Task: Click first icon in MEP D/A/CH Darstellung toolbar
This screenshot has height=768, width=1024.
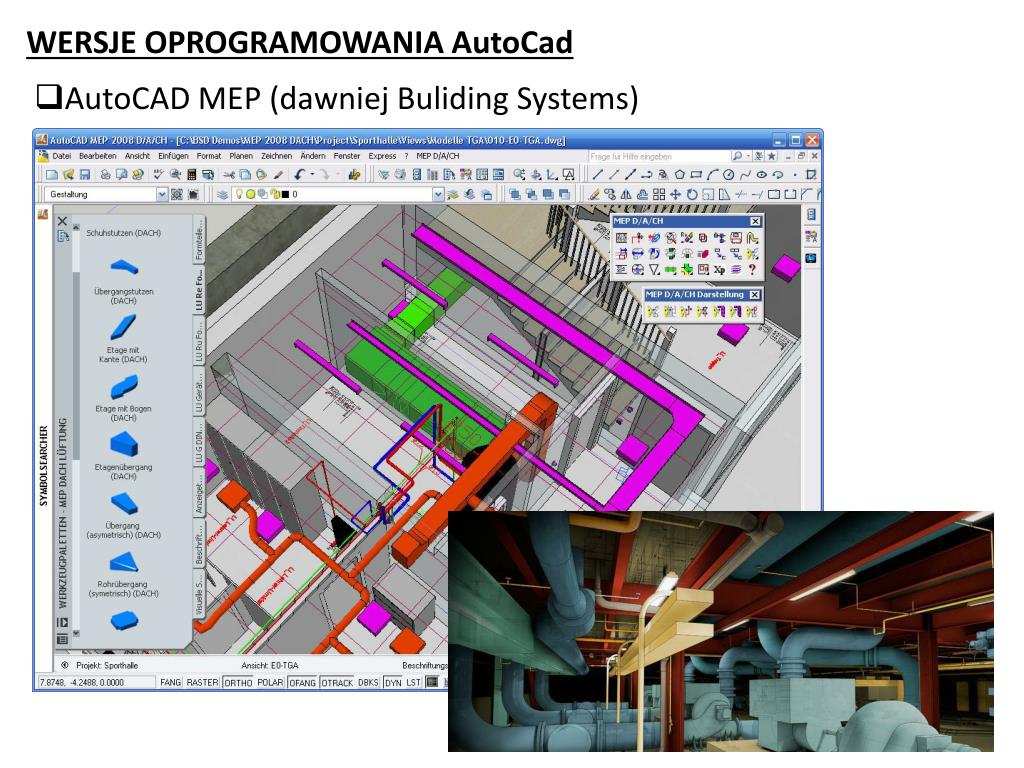Action: 652,312
